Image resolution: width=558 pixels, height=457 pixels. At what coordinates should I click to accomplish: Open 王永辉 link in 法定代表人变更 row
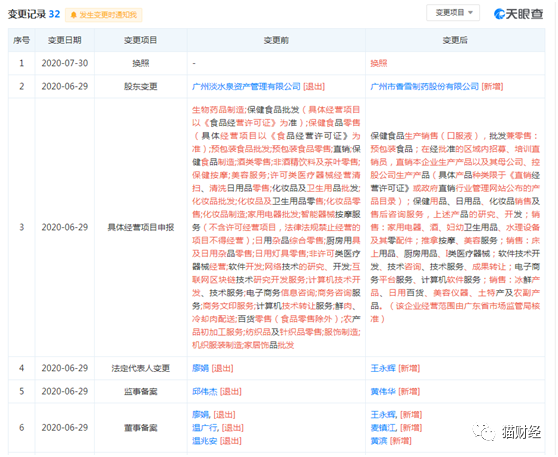(383, 368)
